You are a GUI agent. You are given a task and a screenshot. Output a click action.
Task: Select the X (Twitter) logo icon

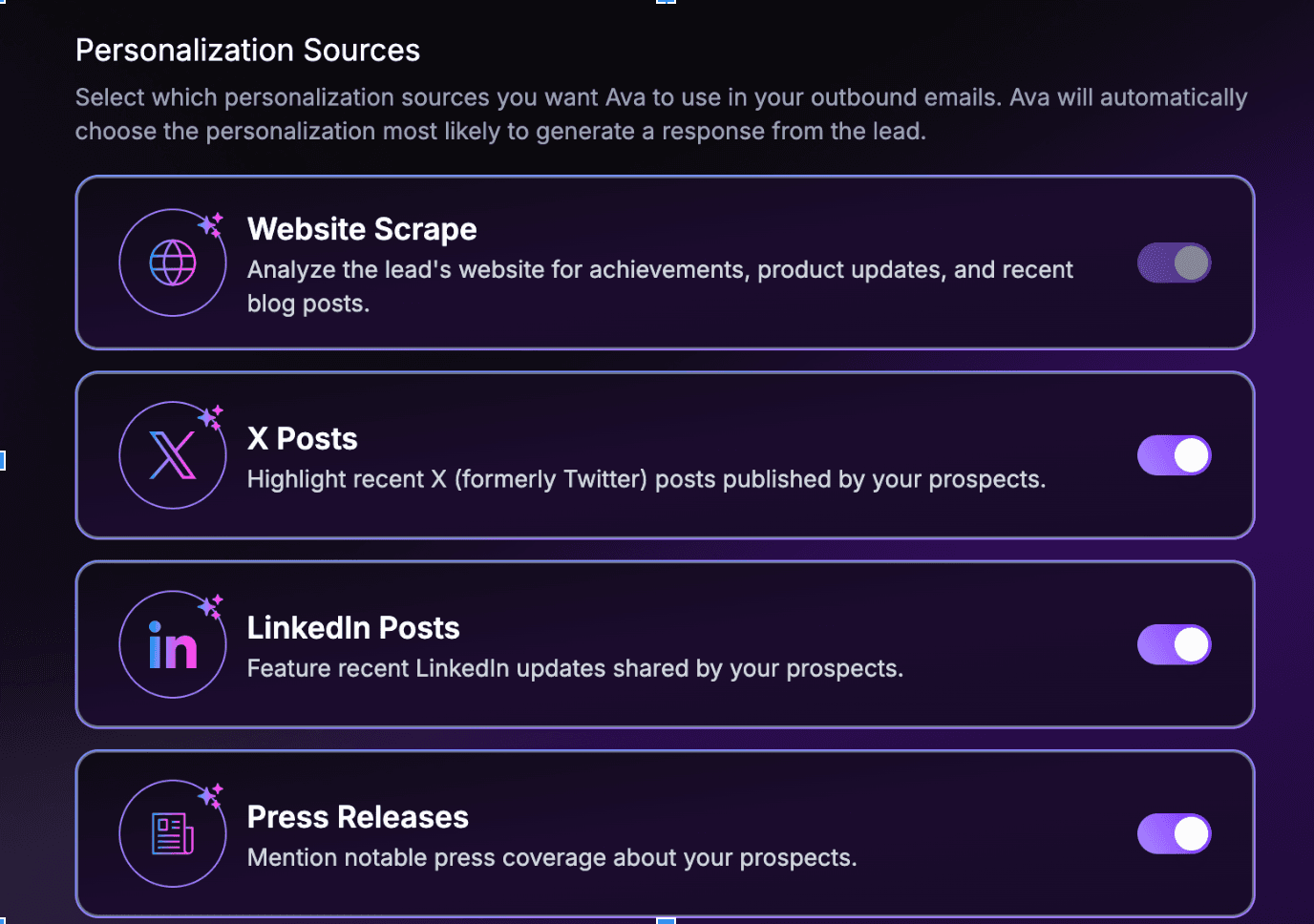(x=172, y=454)
